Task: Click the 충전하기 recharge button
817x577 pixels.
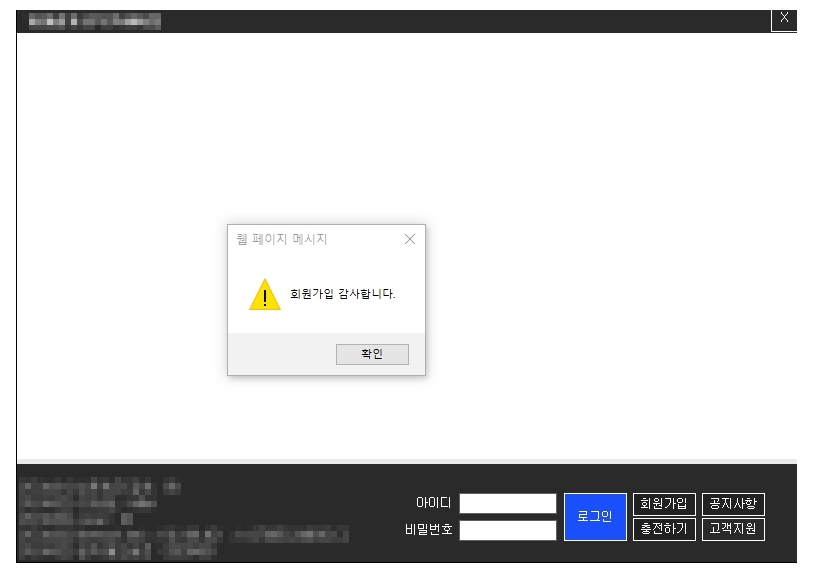Action: pos(664,529)
